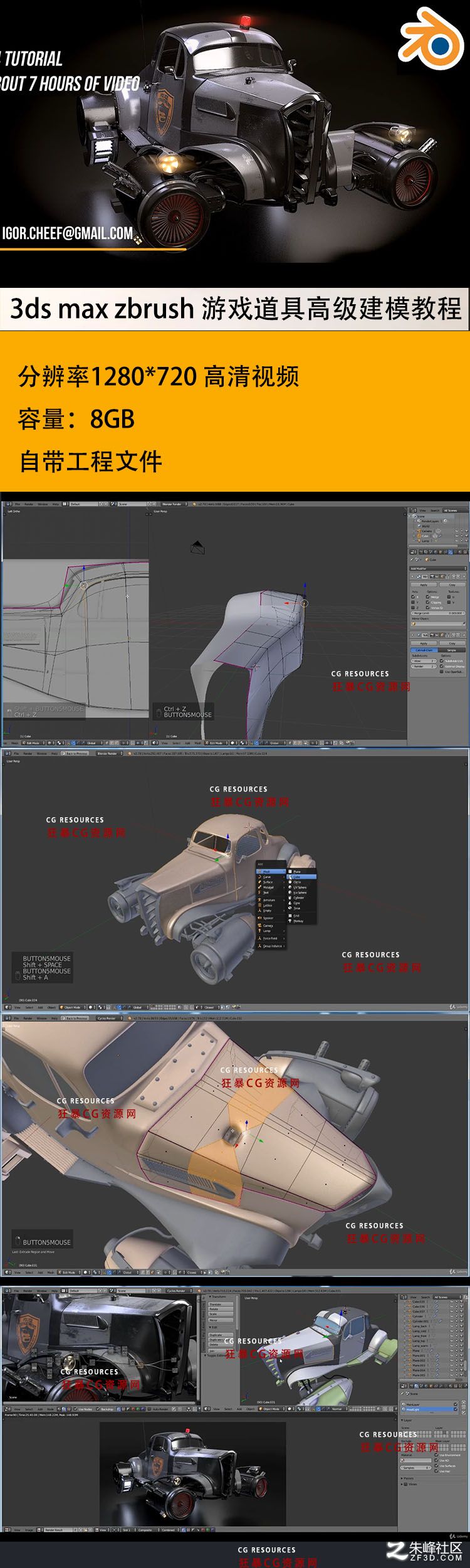Select the Ico Sphere primitive icon
Image resolution: width=470 pixels, height=1568 pixels.
coord(290,893)
